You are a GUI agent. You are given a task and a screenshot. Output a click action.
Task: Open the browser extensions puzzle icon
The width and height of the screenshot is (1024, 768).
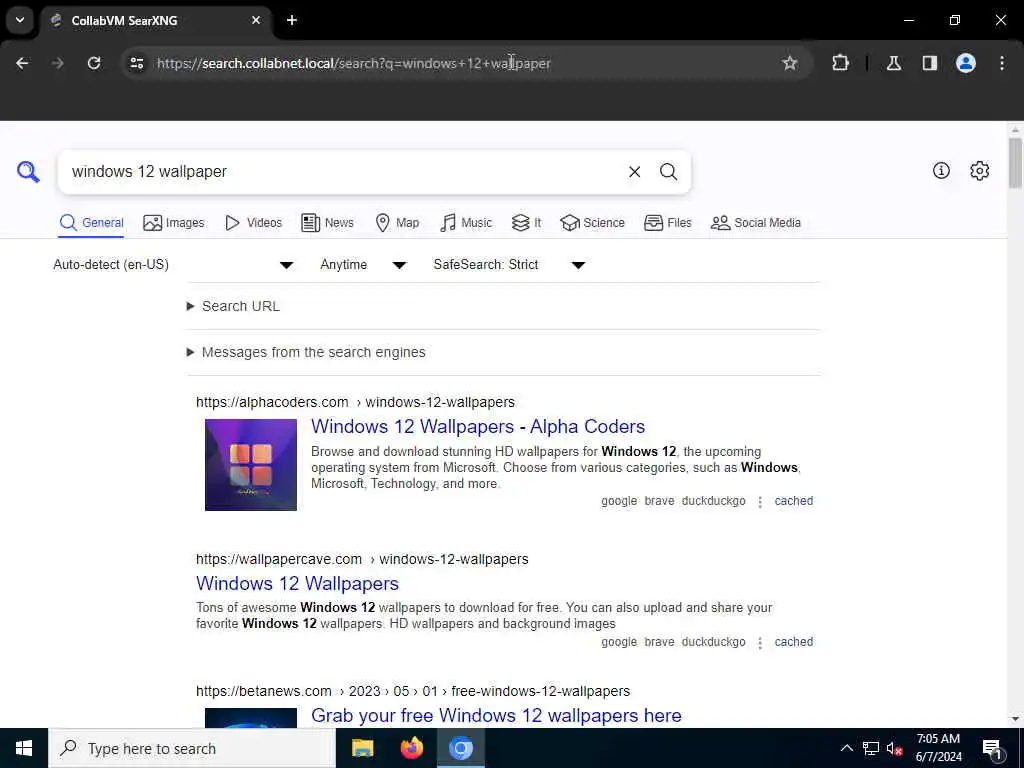point(840,63)
